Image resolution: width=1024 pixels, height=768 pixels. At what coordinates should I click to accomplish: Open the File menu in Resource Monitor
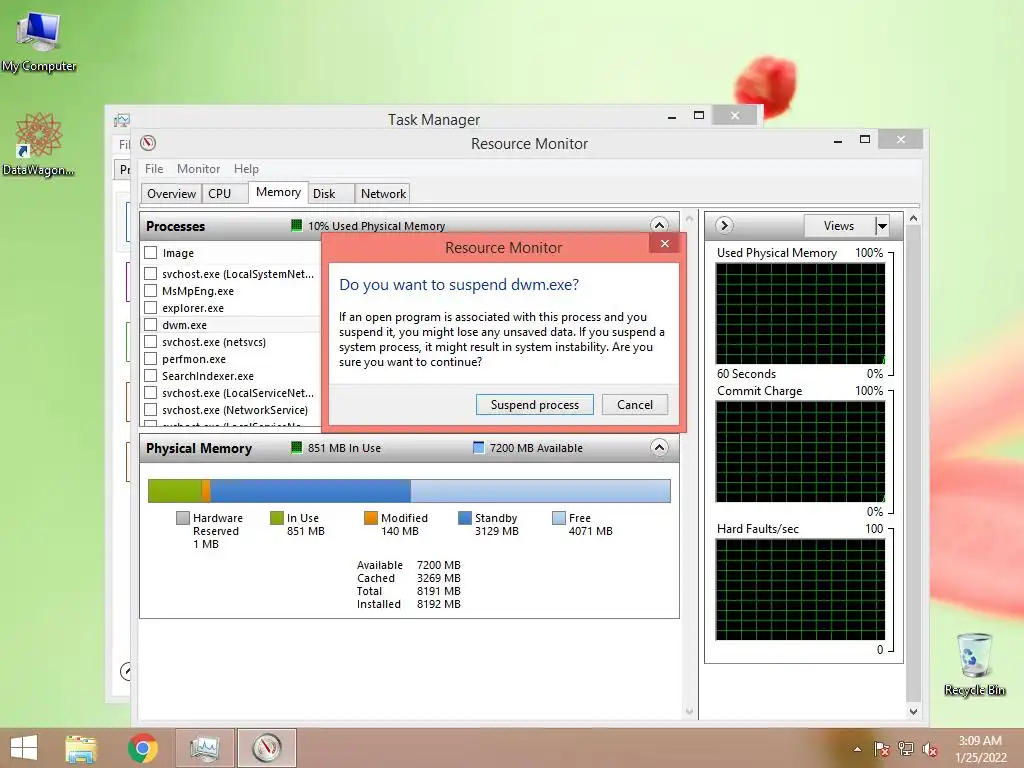(x=154, y=168)
